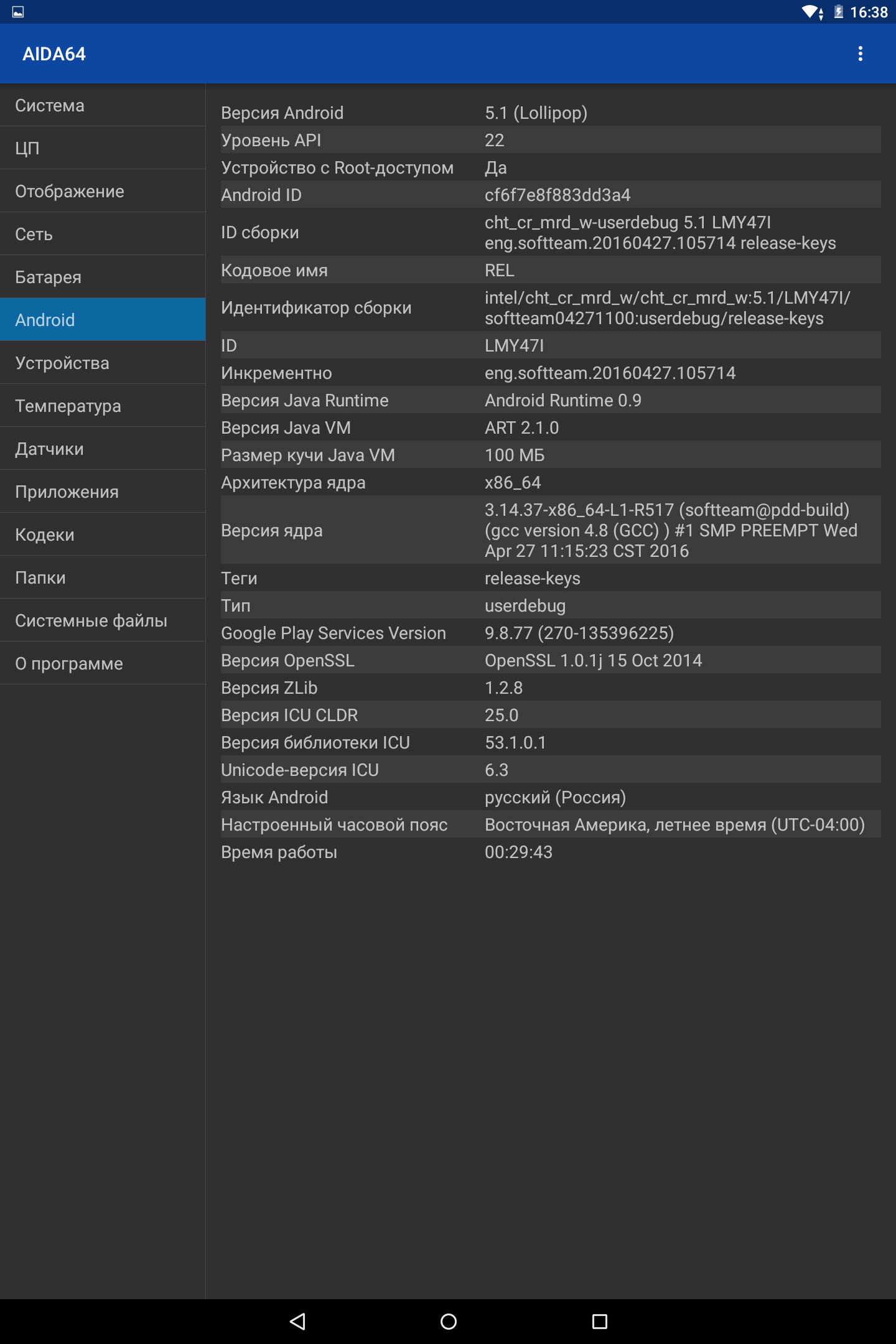Select the Устройство с Root-доступом label
This screenshot has width=896, height=1344.
tap(337, 167)
